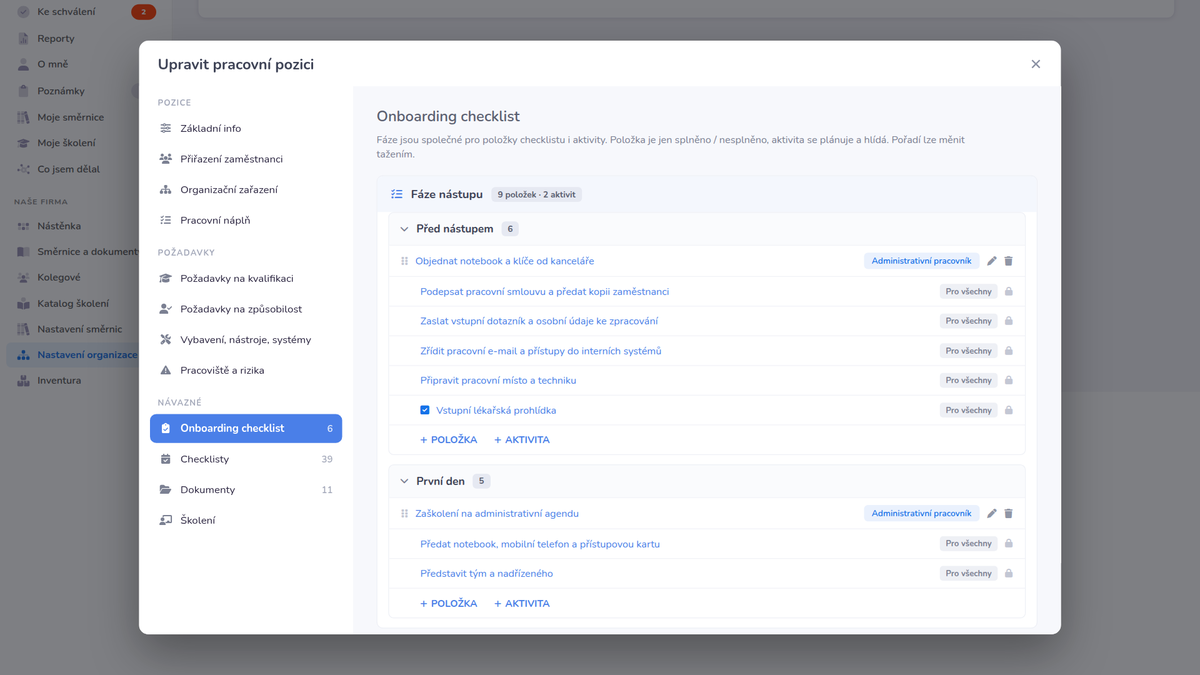Add an AKTIVITA in Před nástupem
The width and height of the screenshot is (1200, 675).
coord(522,440)
